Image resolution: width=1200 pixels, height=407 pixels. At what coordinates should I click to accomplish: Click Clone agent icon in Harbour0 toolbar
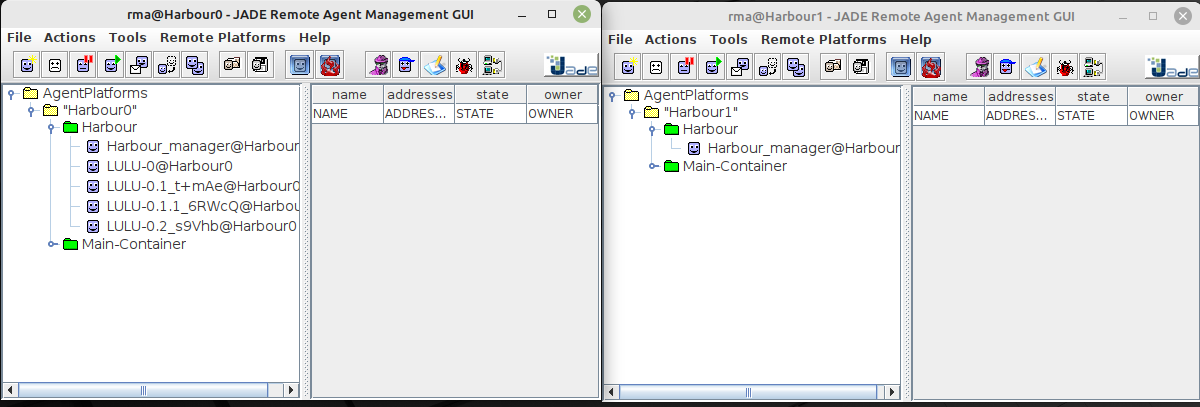click(195, 66)
